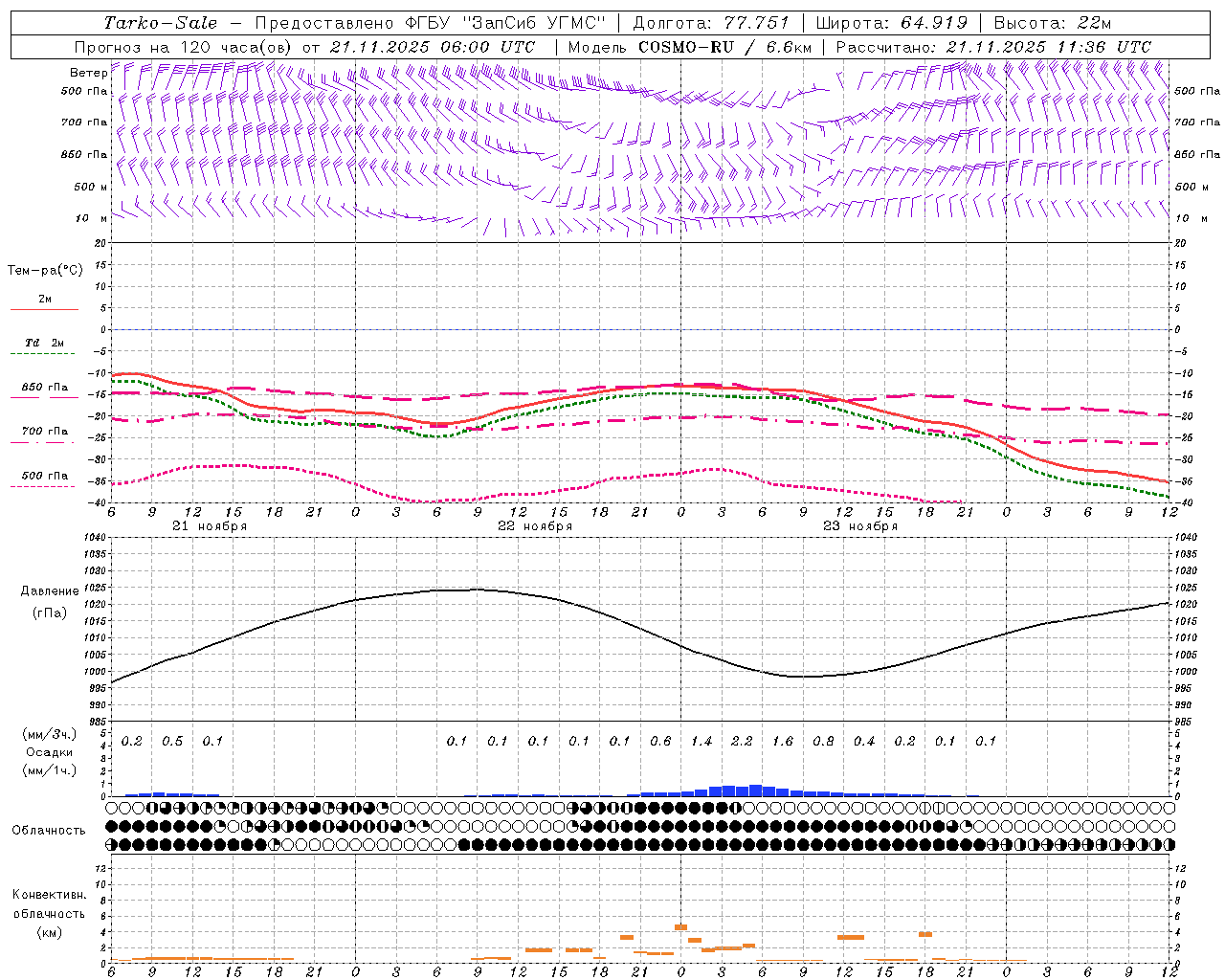Click '850 гПа' legend entry in temperature panel
The image size is (1225, 980).
45,388
